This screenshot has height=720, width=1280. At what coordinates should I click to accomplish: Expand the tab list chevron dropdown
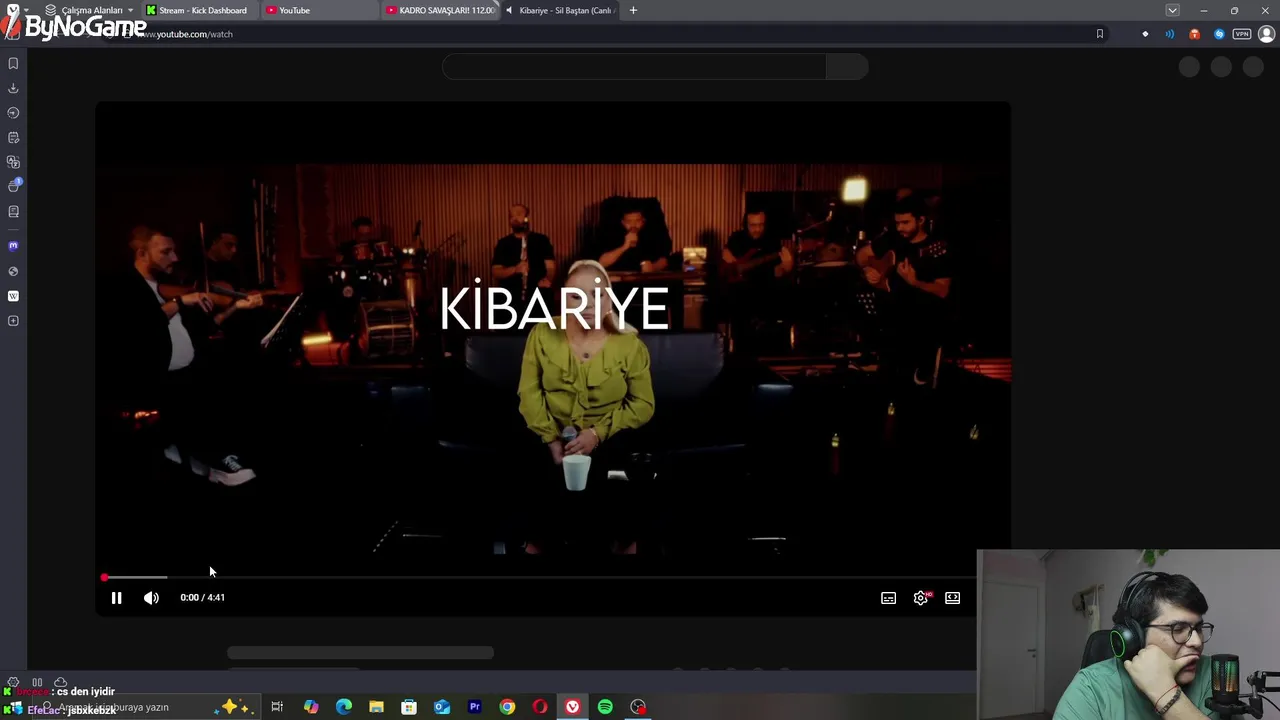1172,10
